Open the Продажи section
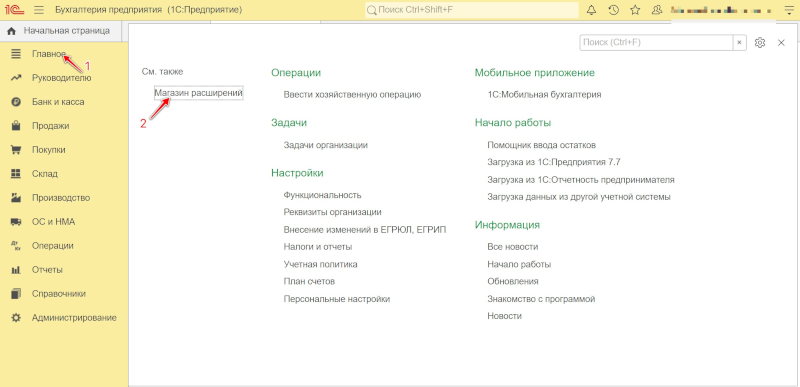 click(x=51, y=126)
